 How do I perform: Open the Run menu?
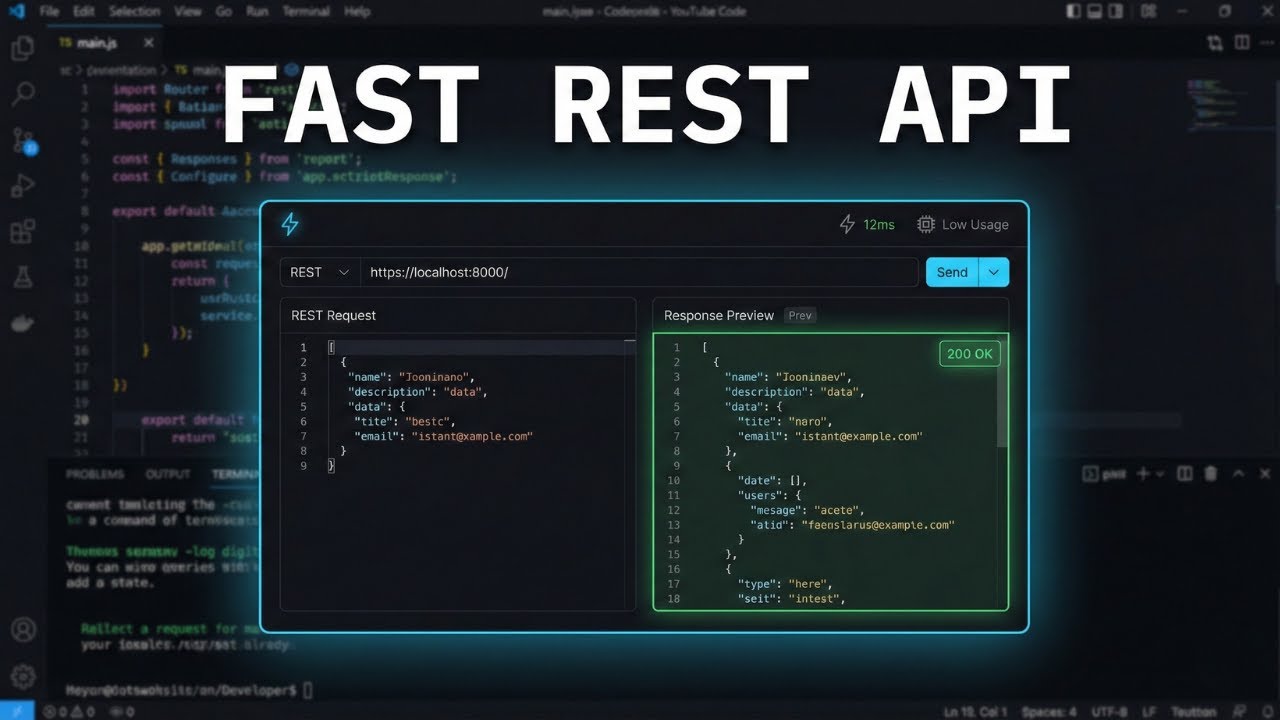pos(257,11)
